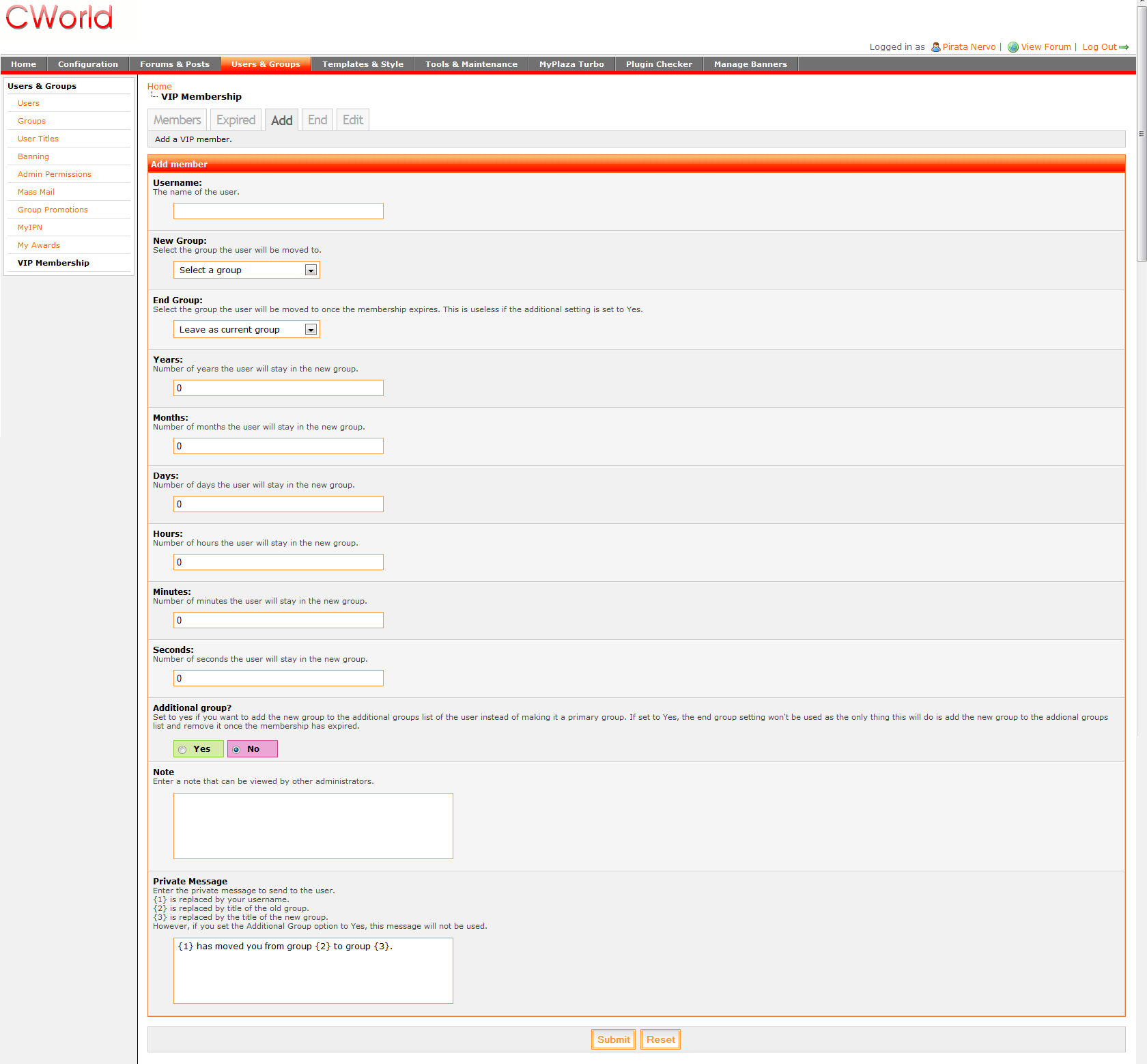Click the Reset button
The width and height of the screenshot is (1147, 1064).
(x=660, y=1039)
